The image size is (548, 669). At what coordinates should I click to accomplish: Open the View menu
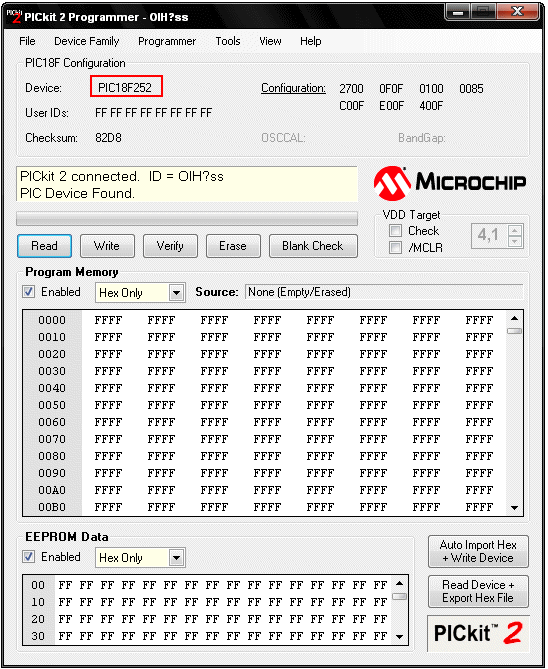point(270,41)
